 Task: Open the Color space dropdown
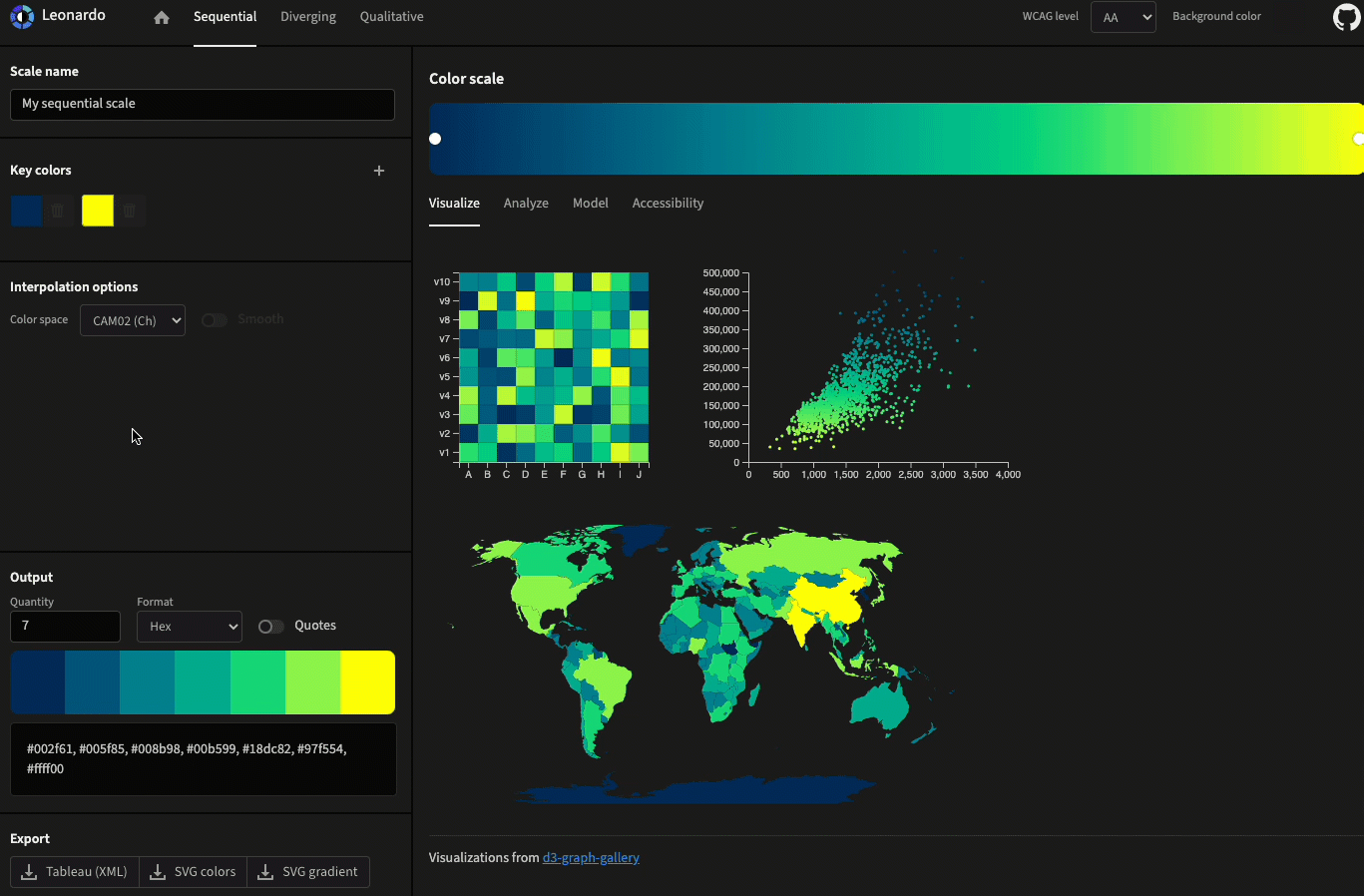coord(133,320)
